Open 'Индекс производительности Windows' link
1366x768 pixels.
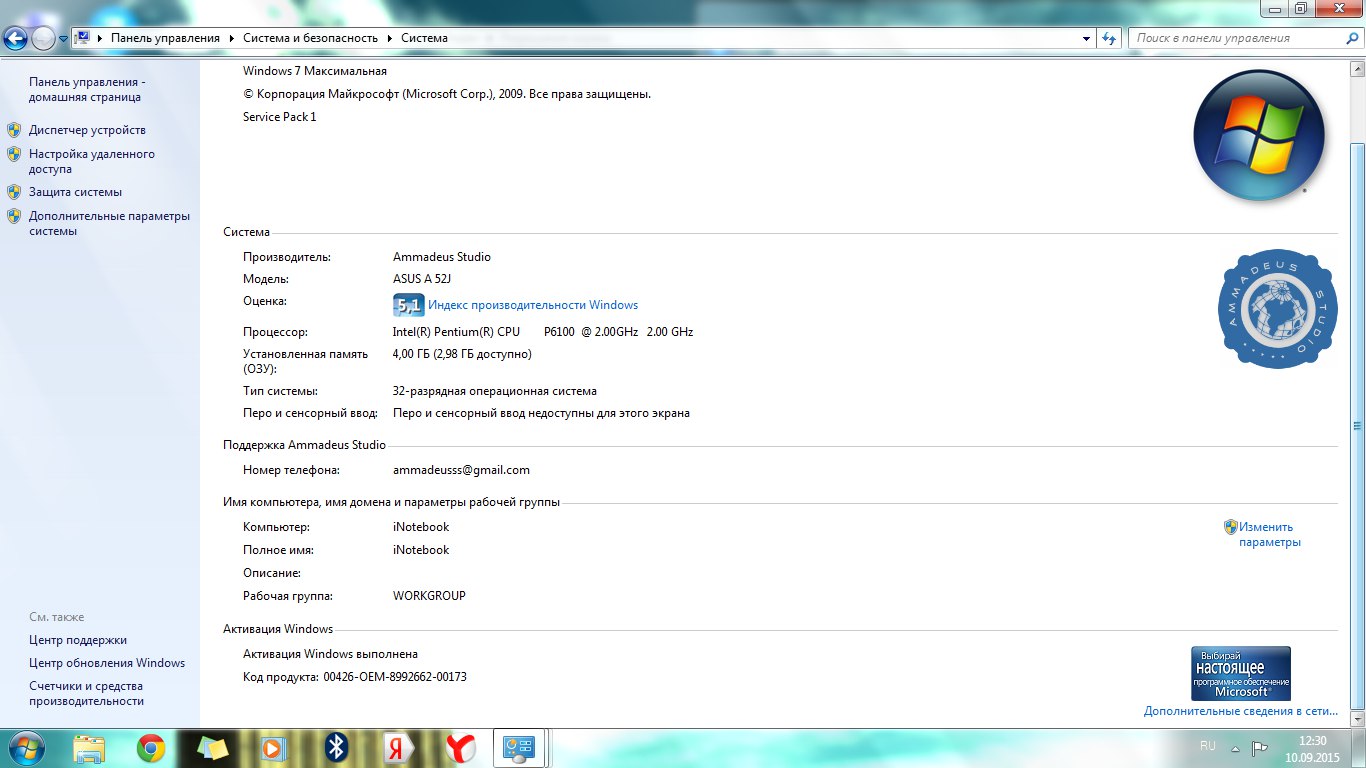click(x=533, y=305)
